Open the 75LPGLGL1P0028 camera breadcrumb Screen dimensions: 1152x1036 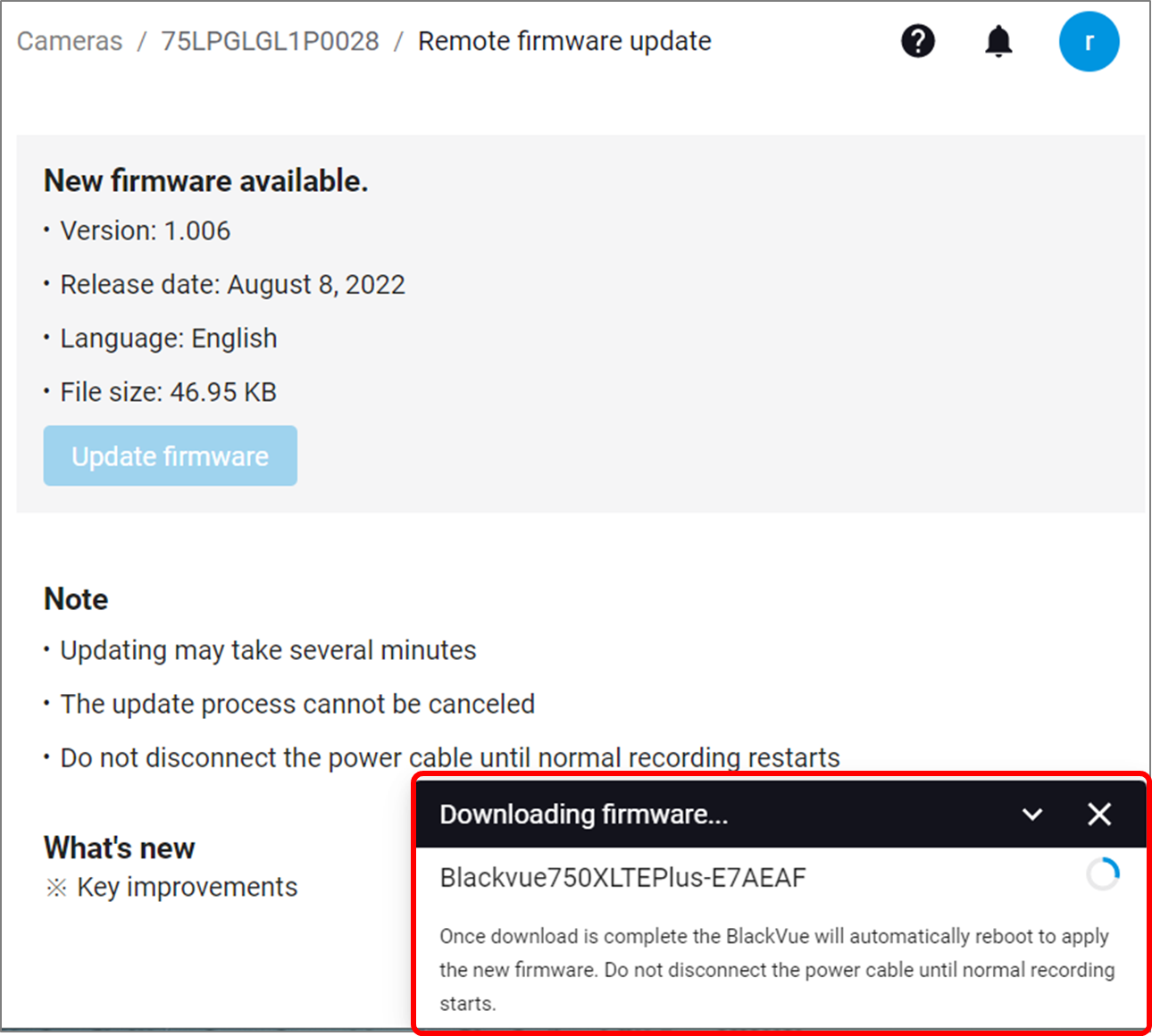click(270, 41)
